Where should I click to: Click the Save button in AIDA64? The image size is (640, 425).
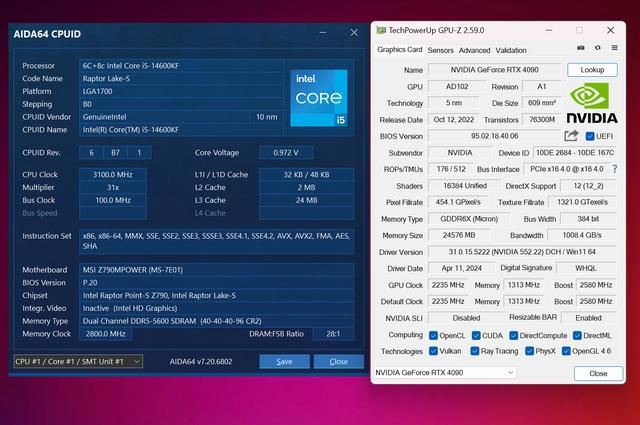click(x=284, y=361)
